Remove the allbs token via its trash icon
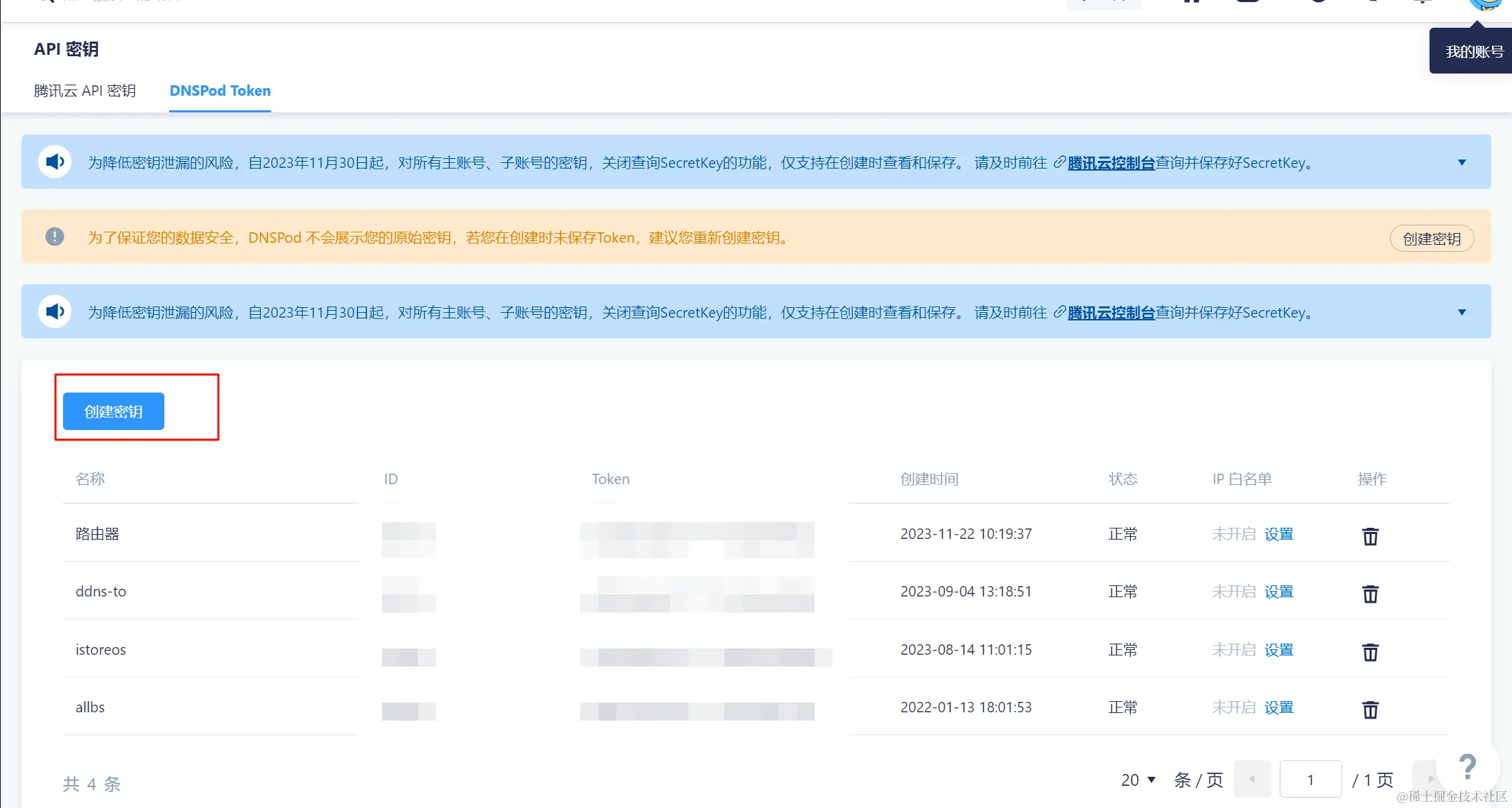 [1370, 710]
